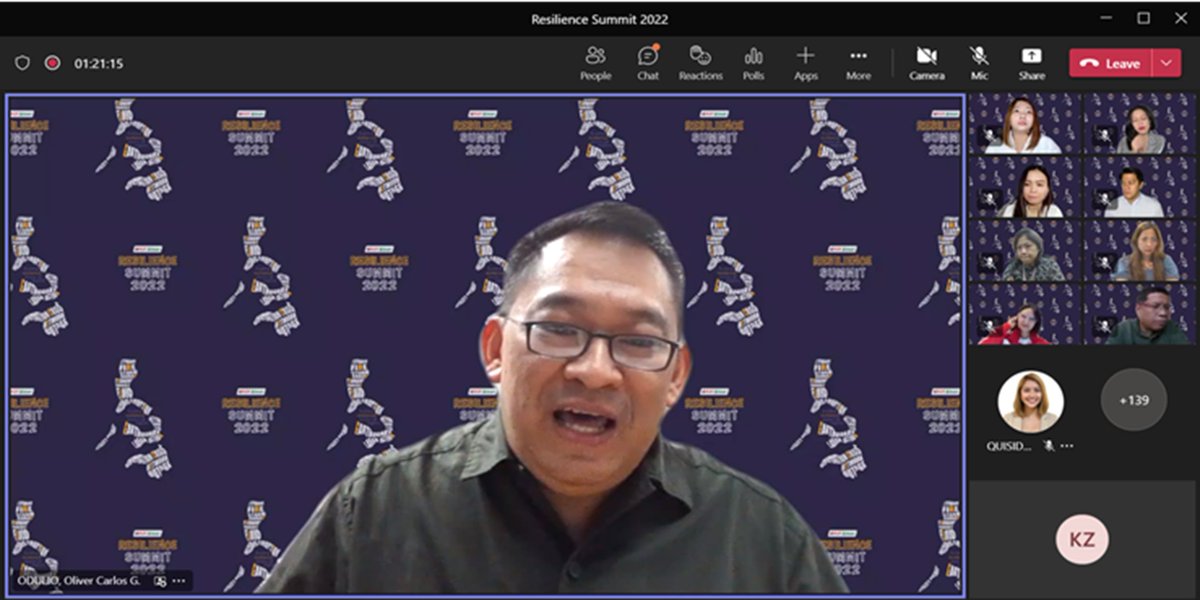Click the red recording indicator icon
The height and width of the screenshot is (600, 1200).
[52, 63]
